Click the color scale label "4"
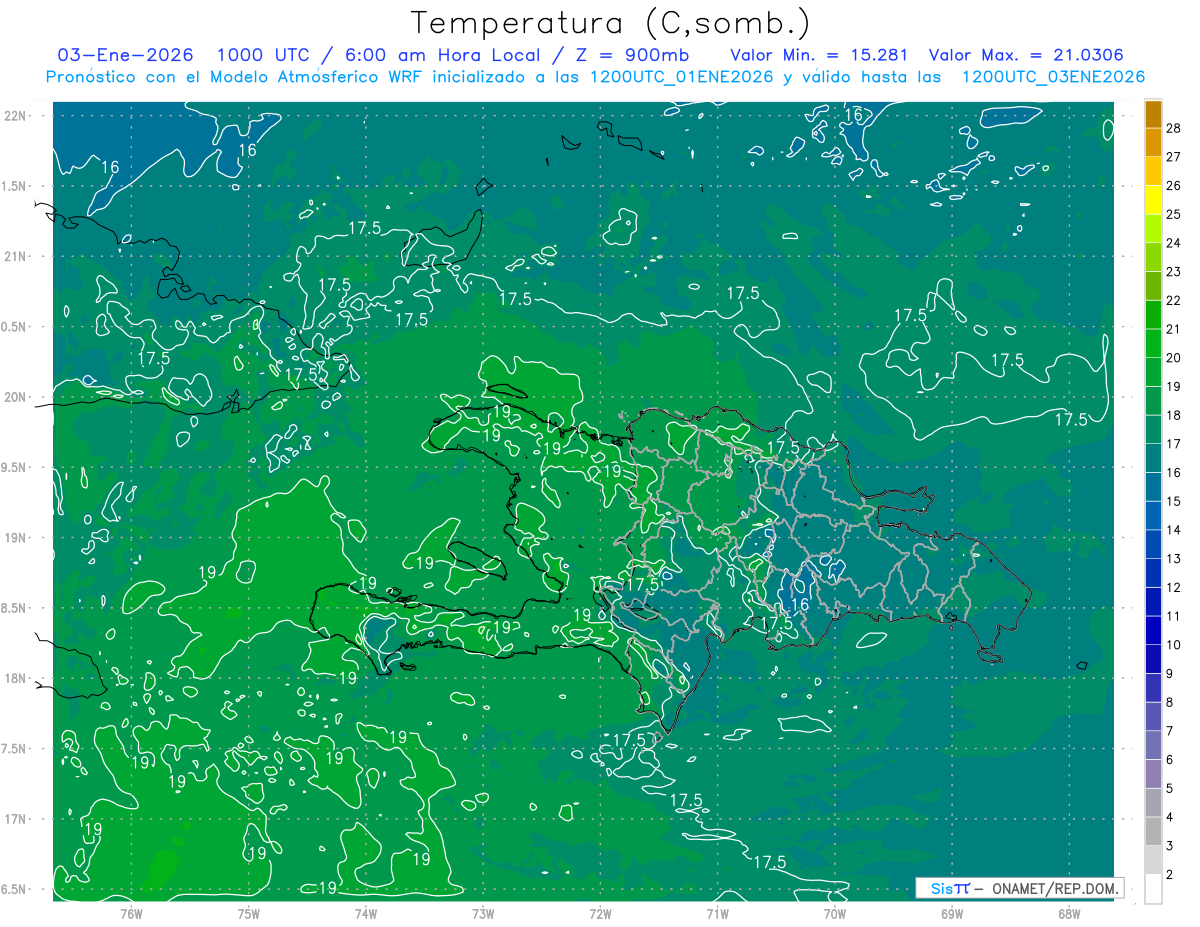 coord(1169,817)
